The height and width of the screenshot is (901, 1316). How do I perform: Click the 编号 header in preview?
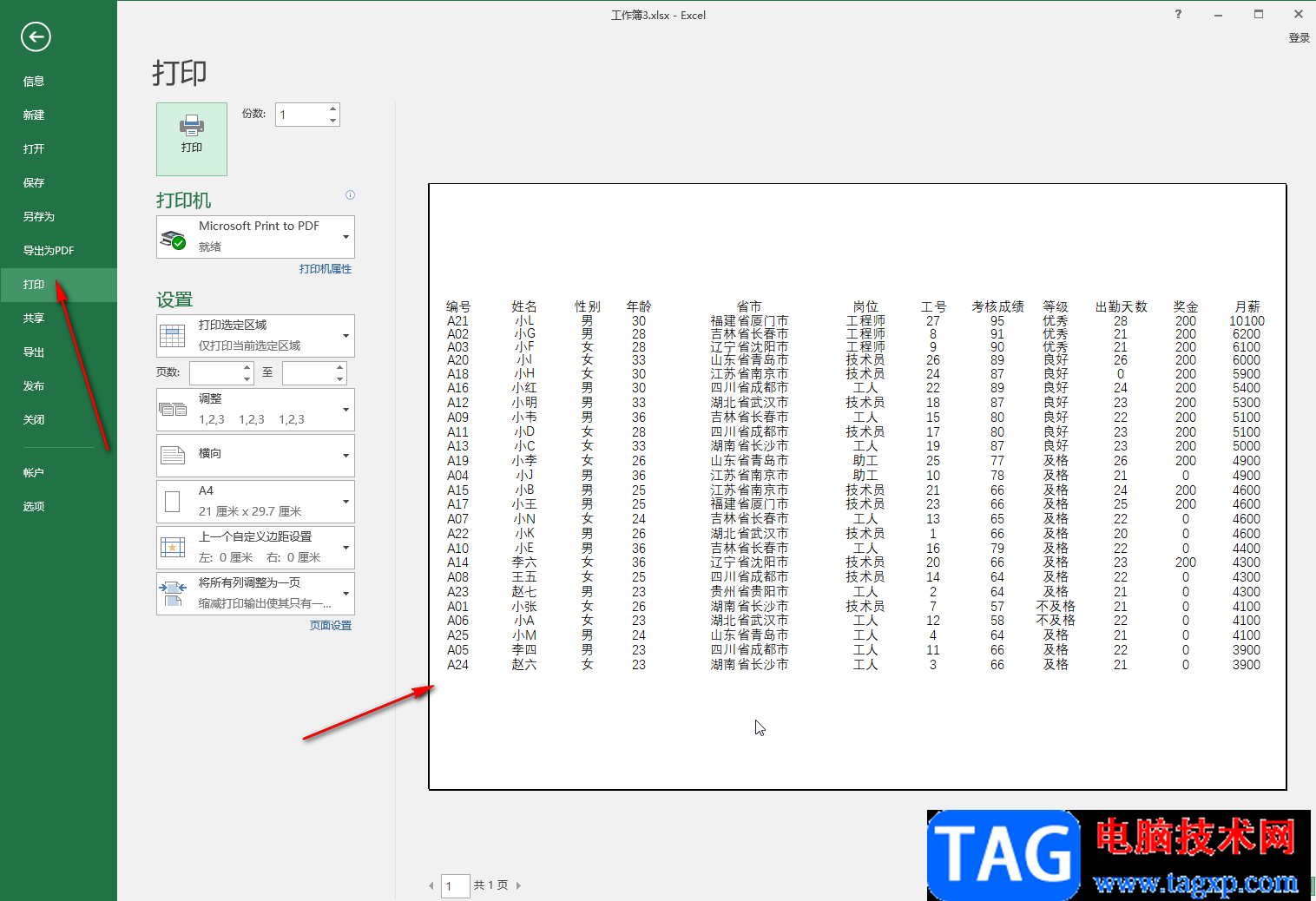458,306
